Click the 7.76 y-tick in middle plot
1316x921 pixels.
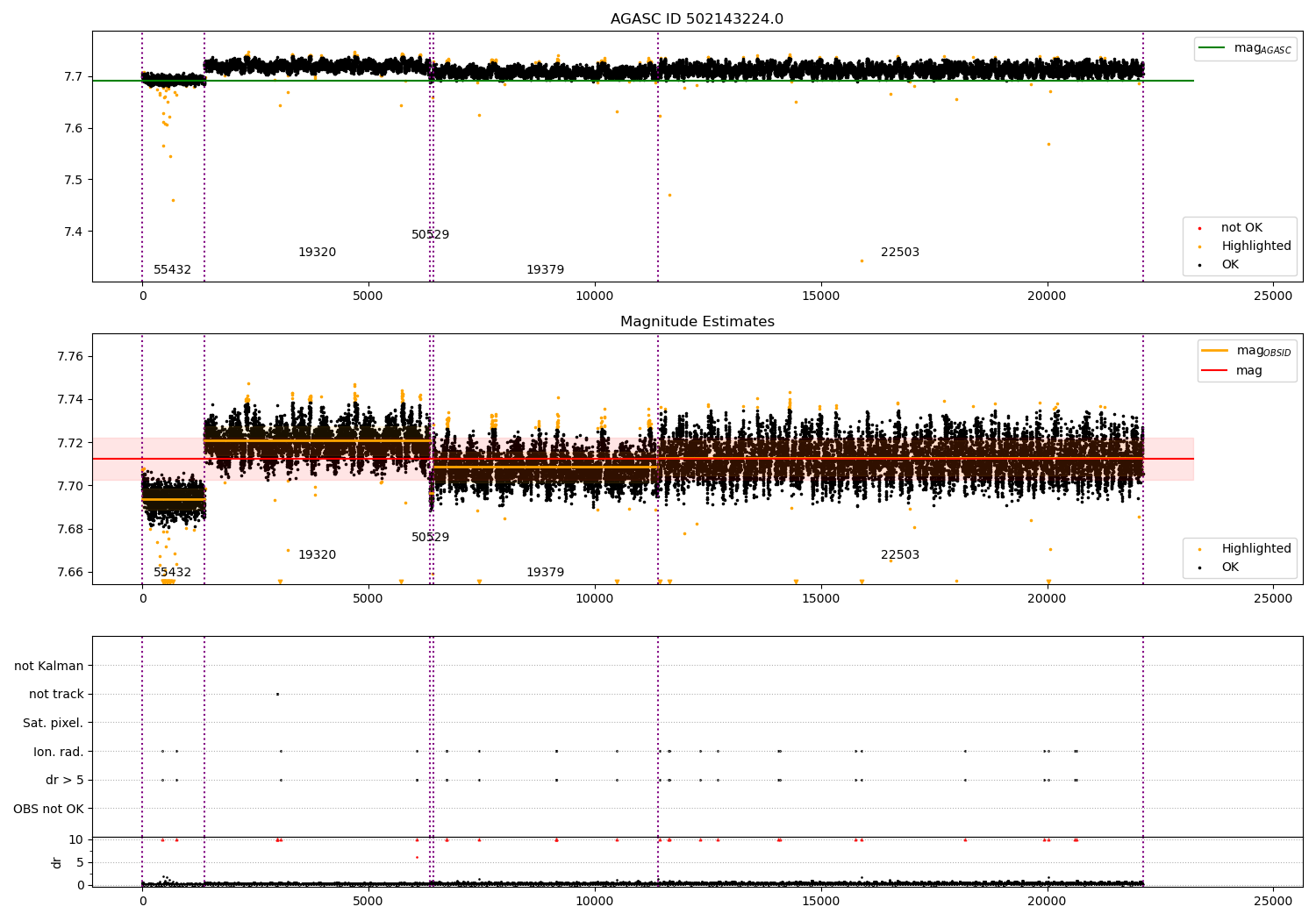coord(71,357)
